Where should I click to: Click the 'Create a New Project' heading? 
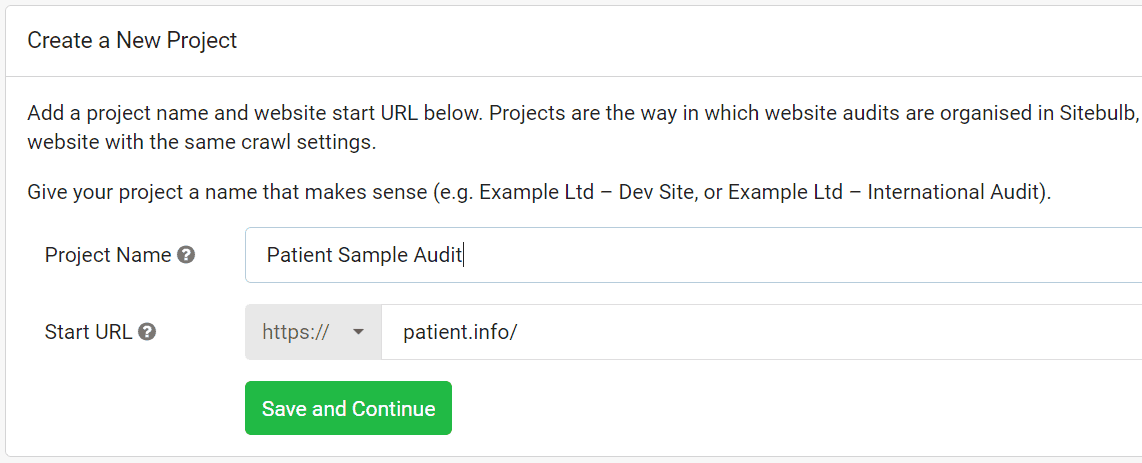133,40
